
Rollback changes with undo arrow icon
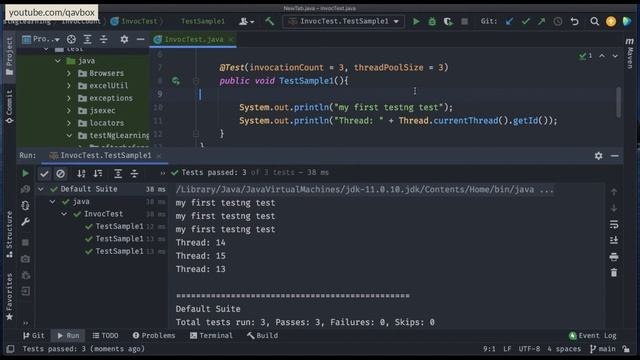pyautogui.click(x=574, y=21)
